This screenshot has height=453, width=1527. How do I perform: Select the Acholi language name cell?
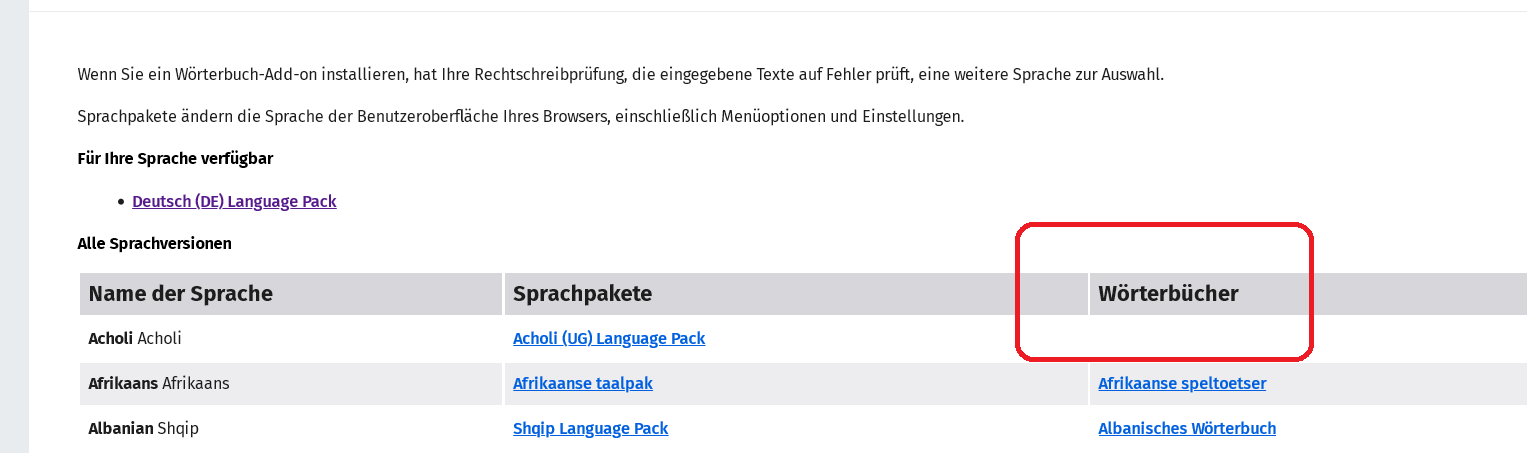point(135,338)
